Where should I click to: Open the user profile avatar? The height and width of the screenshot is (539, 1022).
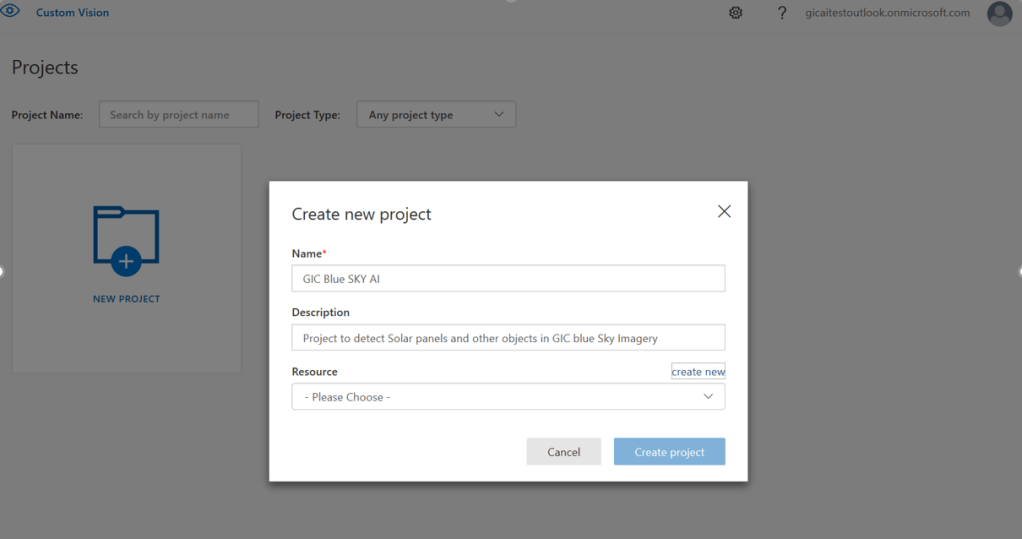[x=999, y=13]
